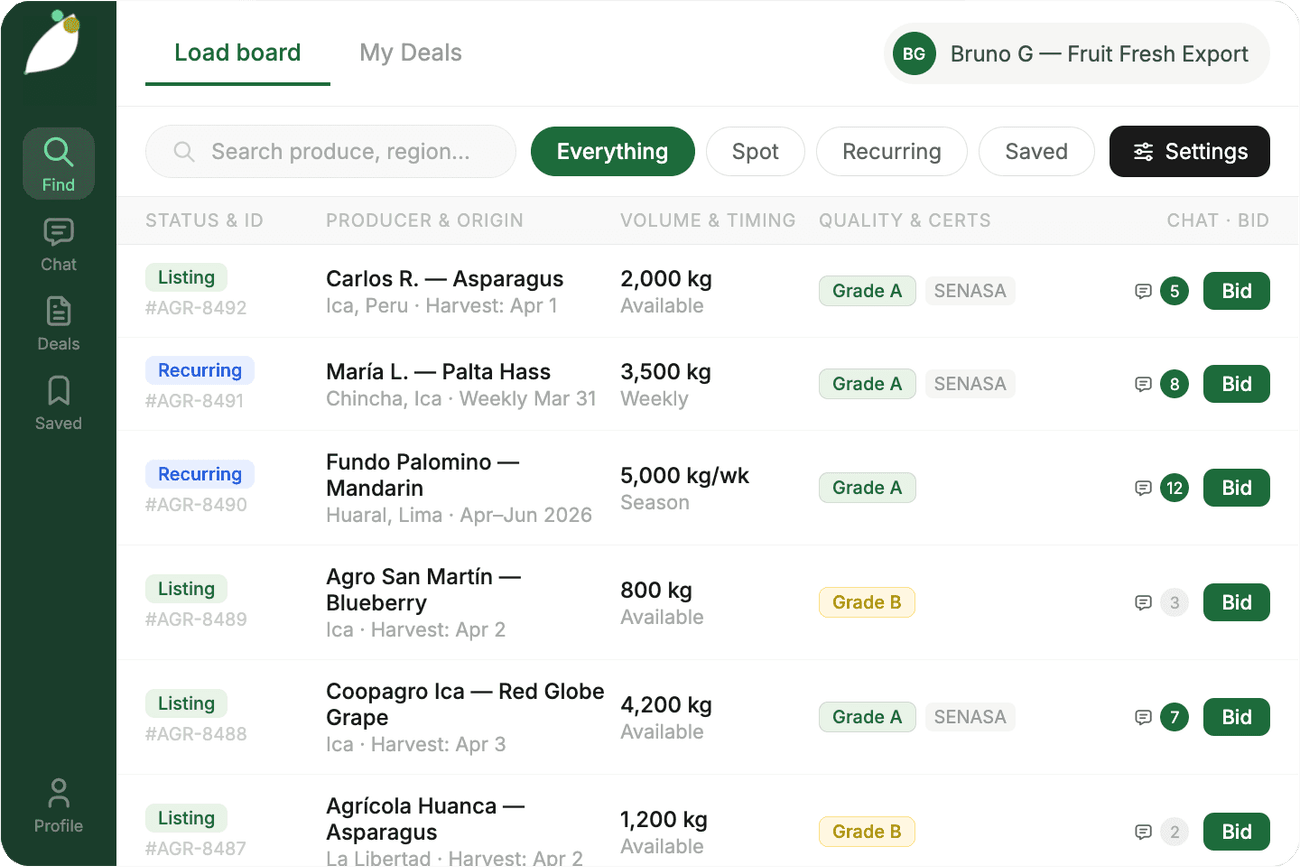Click listing ID #AGR-8489
1300x867 pixels.
click(x=196, y=619)
